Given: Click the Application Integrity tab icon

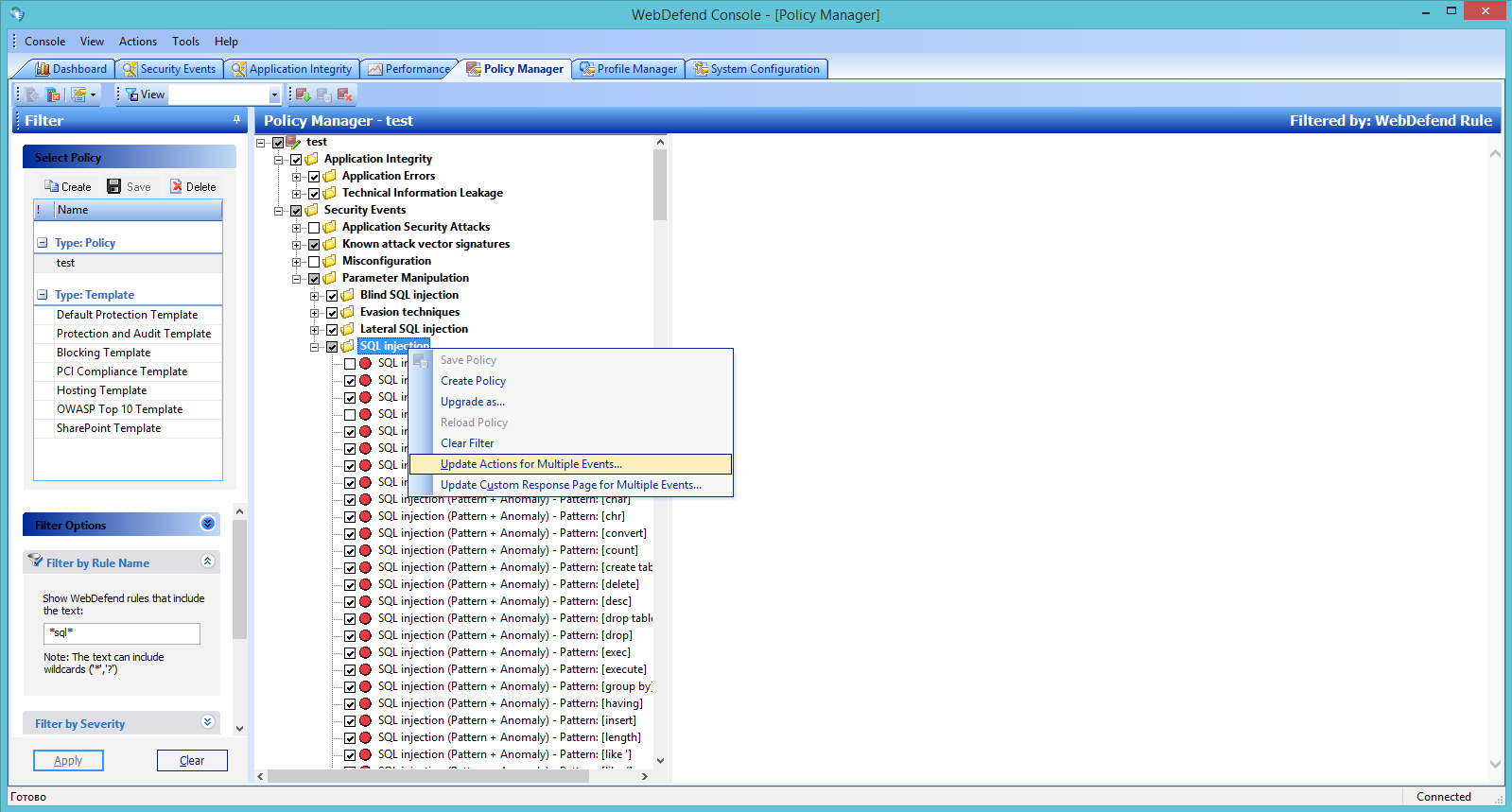Looking at the screenshot, I should point(239,69).
